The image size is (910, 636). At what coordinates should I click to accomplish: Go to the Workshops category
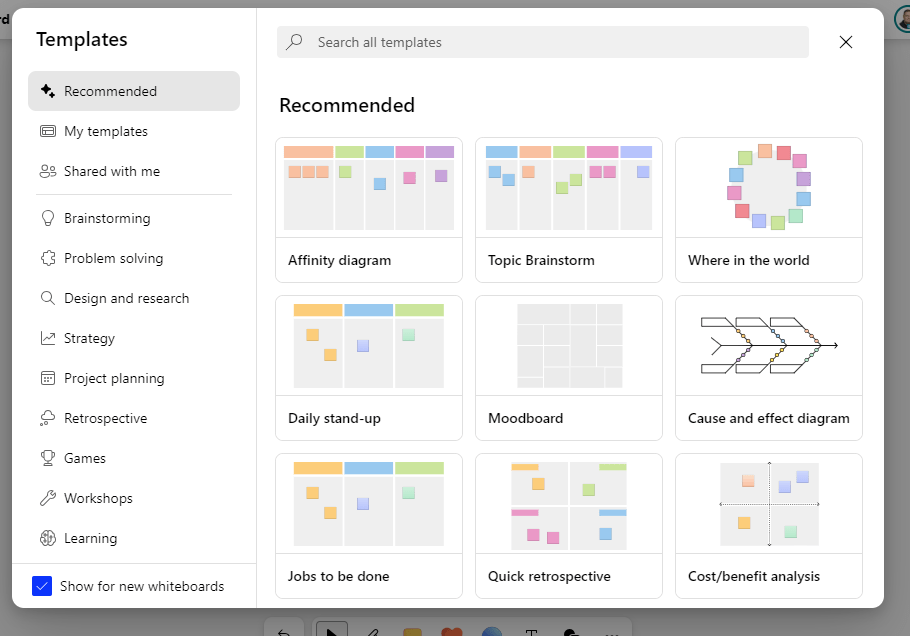98,498
